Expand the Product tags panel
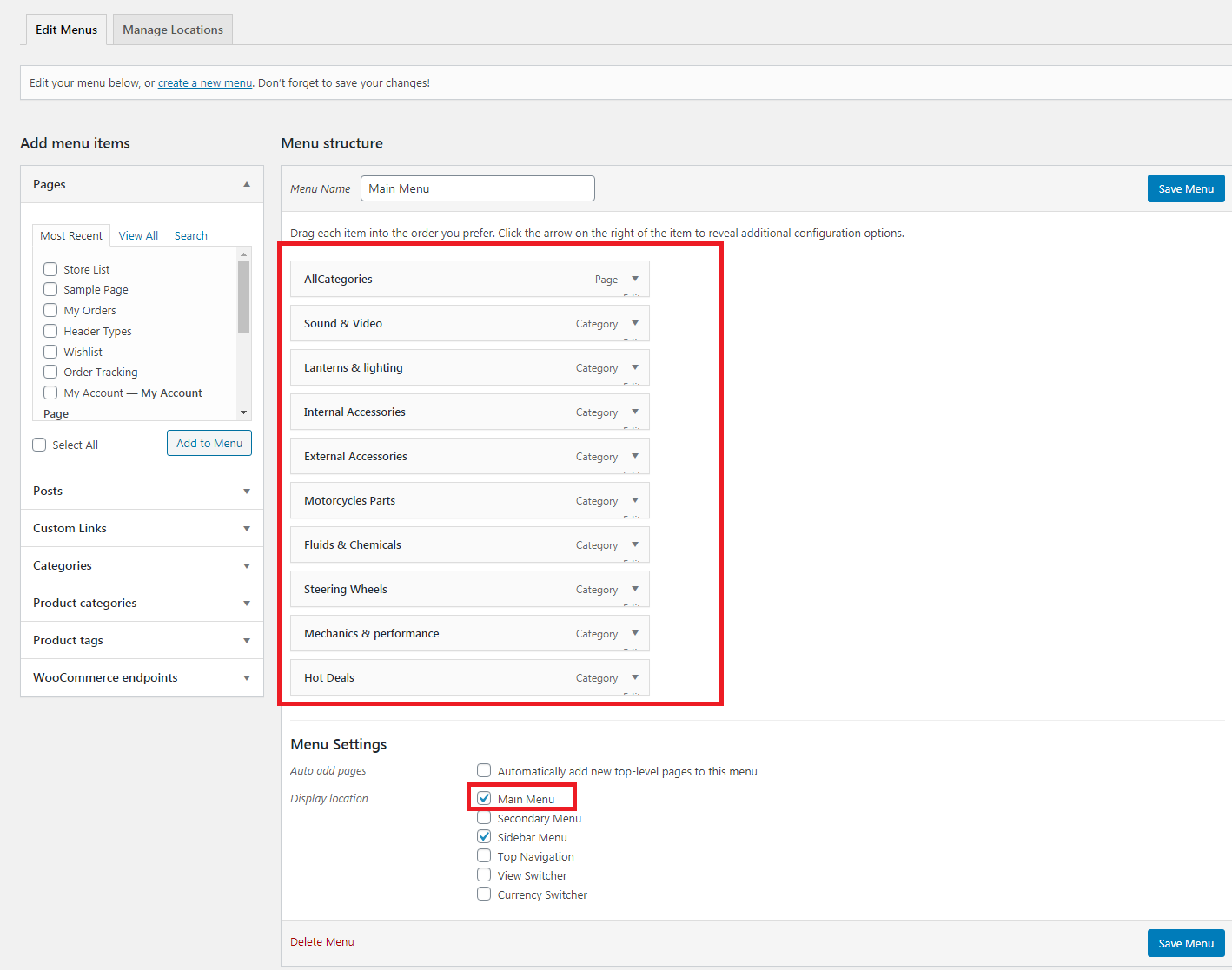 point(142,640)
